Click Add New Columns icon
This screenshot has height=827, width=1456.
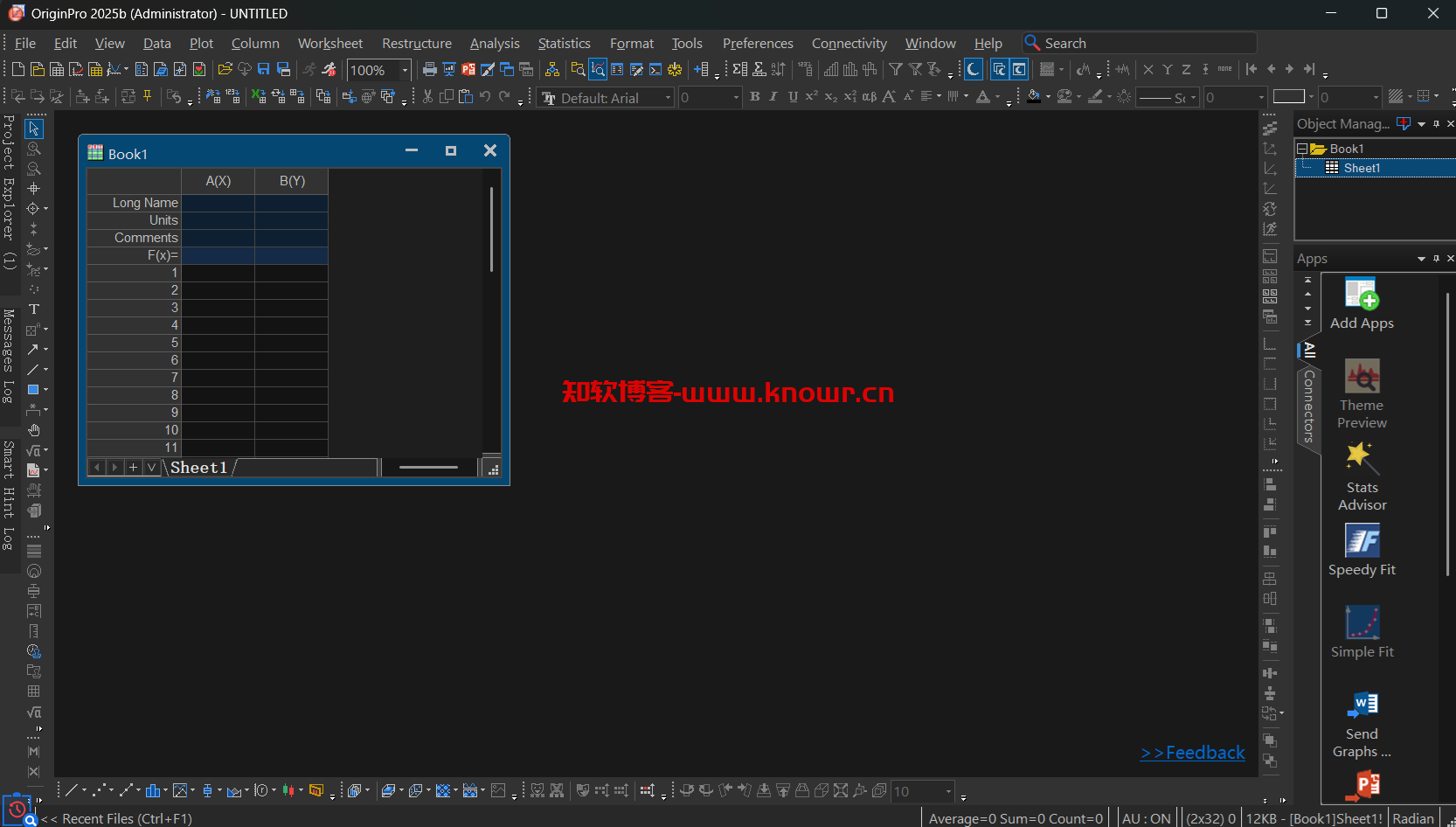click(x=701, y=69)
